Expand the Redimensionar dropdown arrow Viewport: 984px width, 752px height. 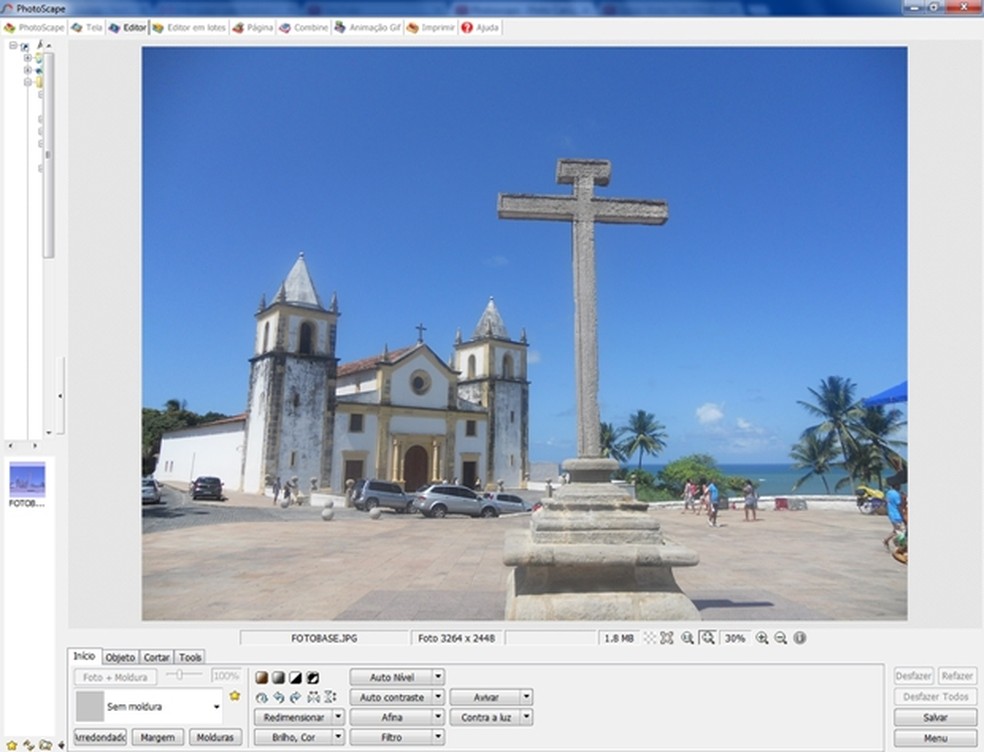(338, 717)
